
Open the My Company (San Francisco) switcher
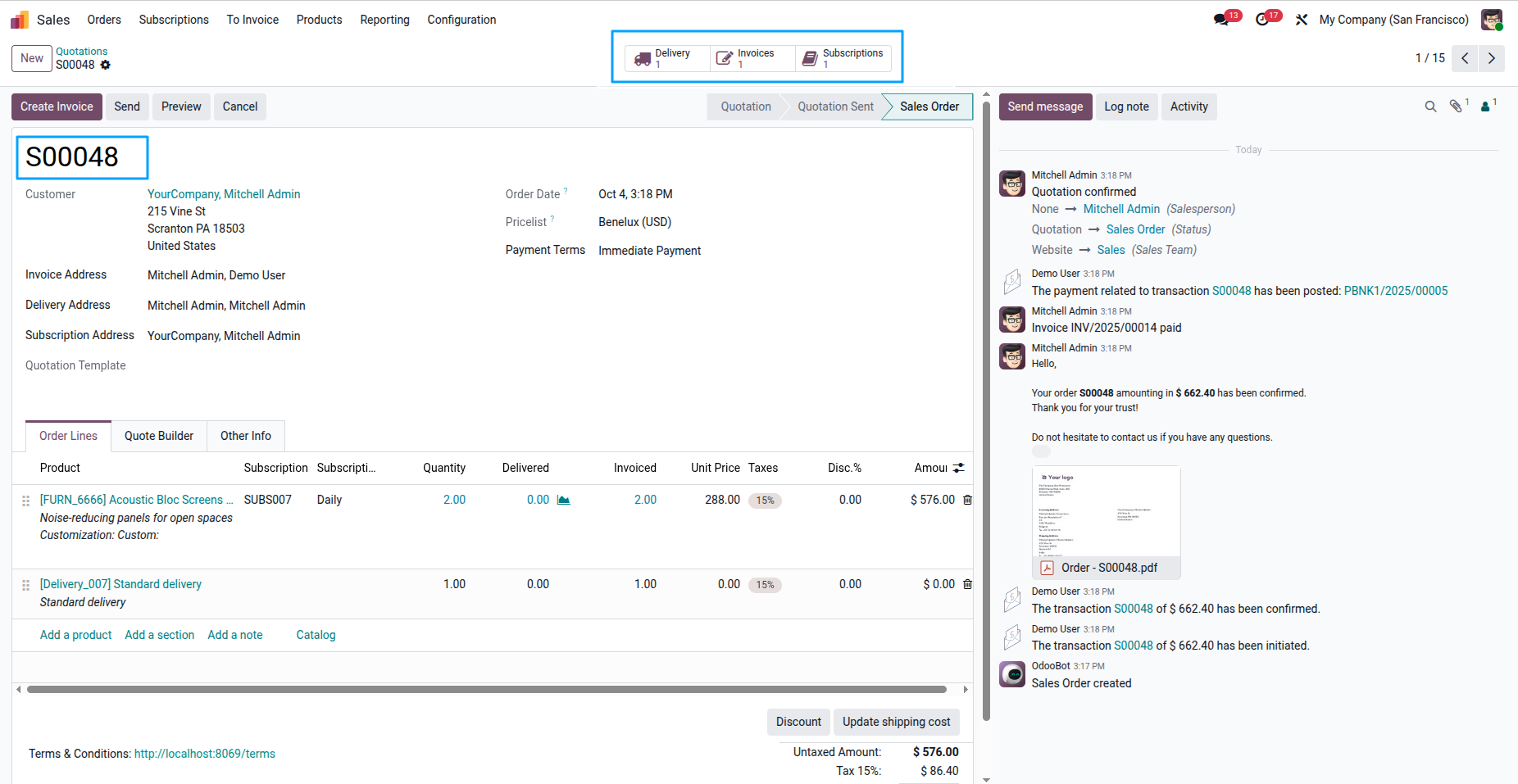click(1393, 20)
